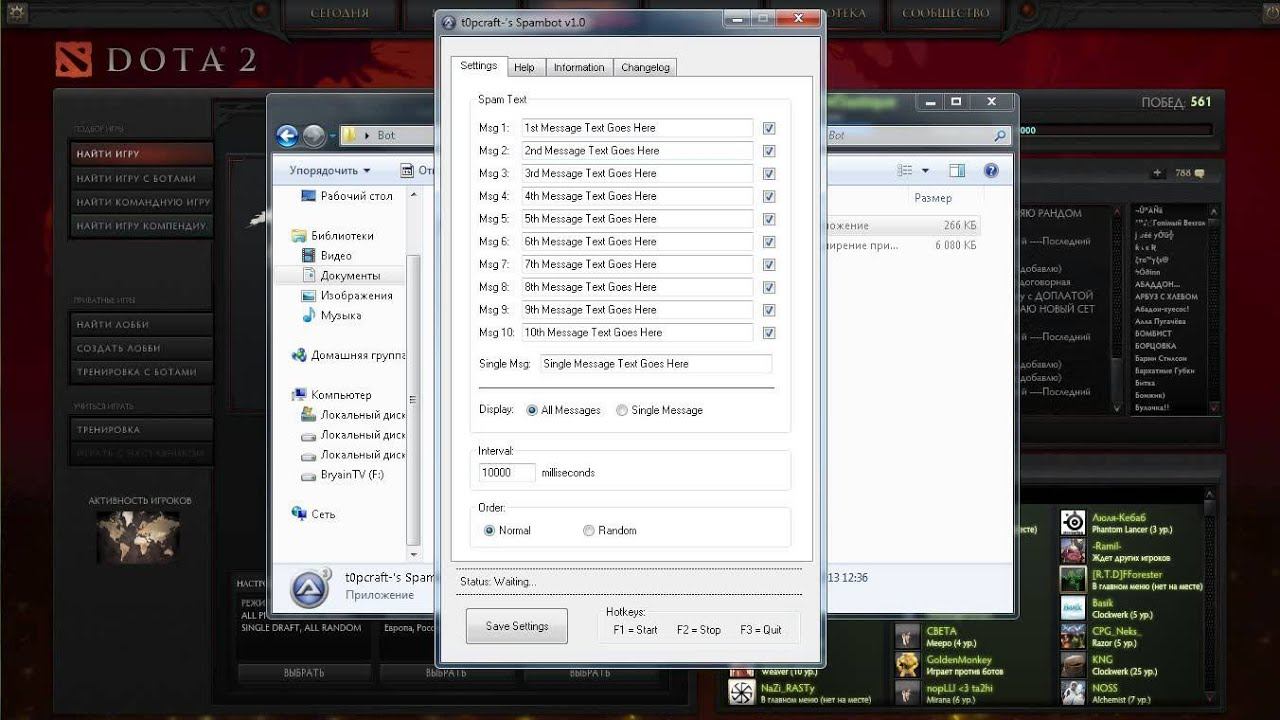
Task: Click the Explorer Back arrow button
Action: click(x=287, y=136)
